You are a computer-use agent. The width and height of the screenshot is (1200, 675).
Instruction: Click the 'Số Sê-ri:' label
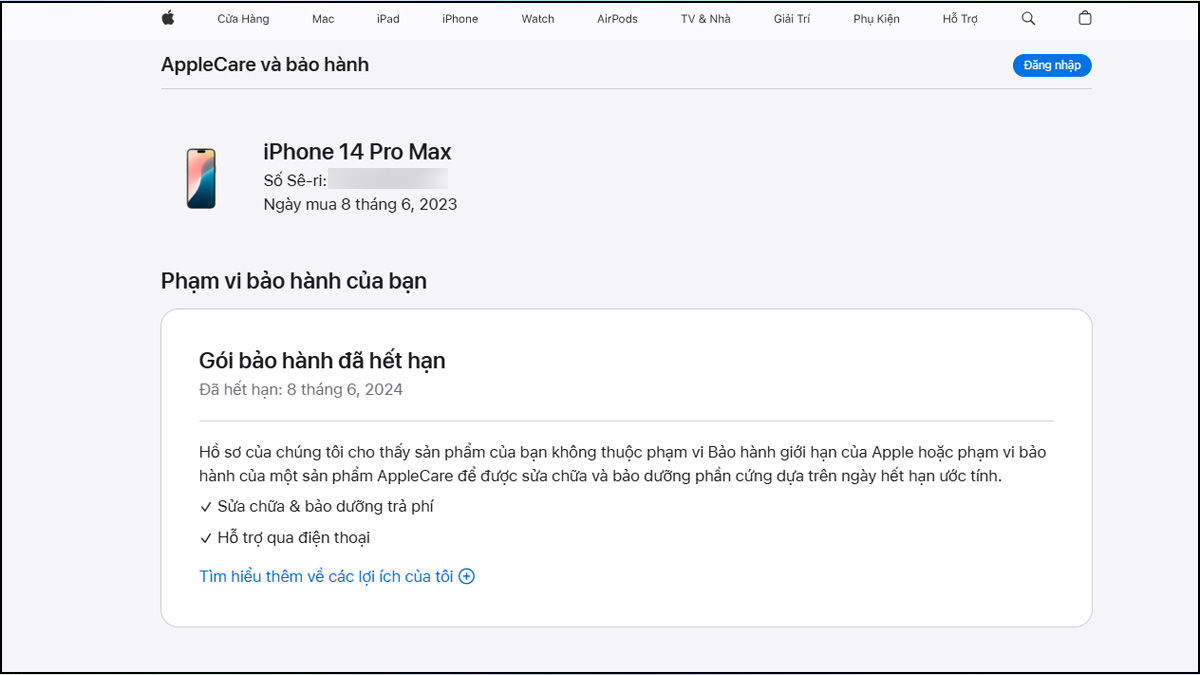coord(295,180)
